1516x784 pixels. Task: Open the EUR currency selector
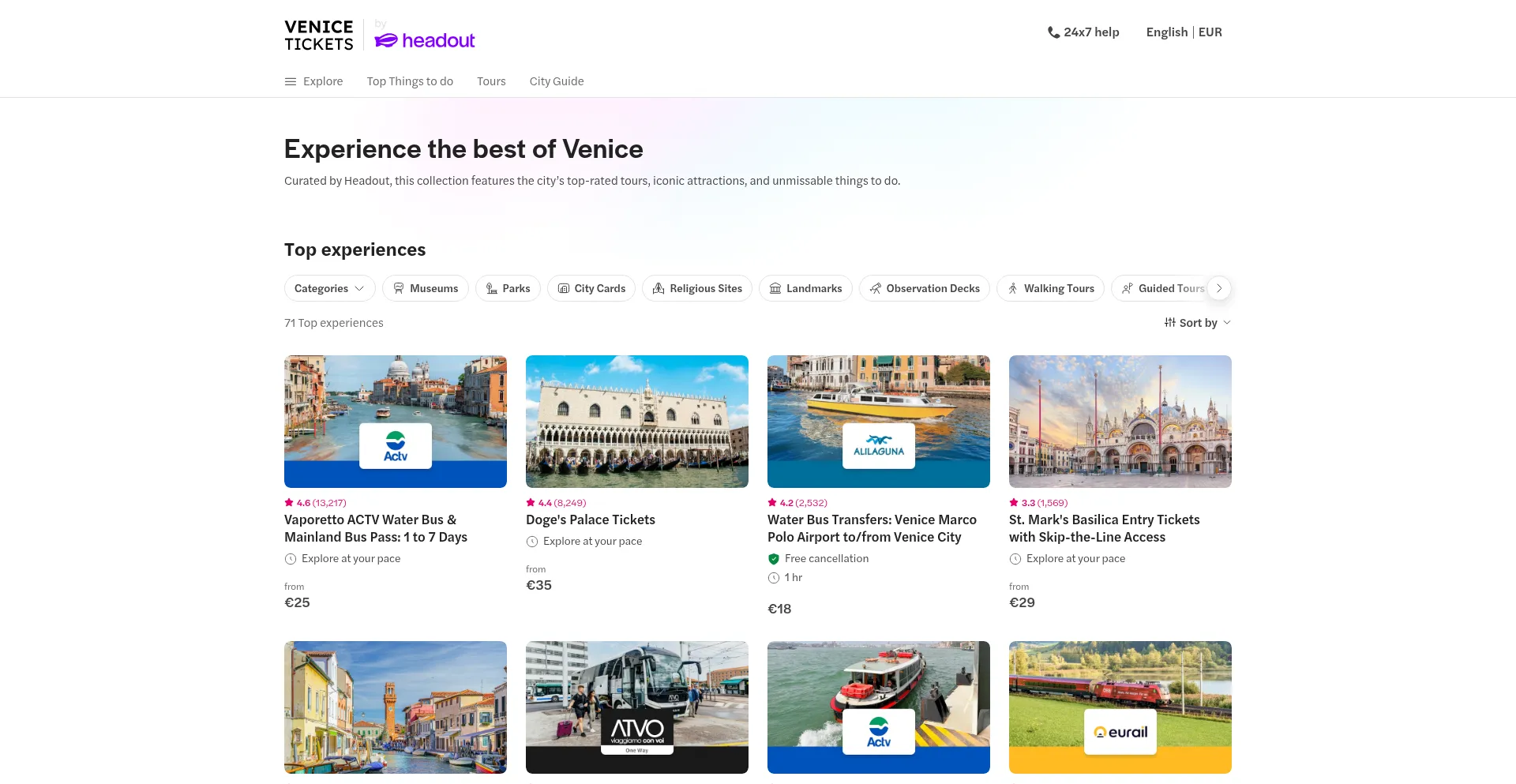click(x=1210, y=32)
